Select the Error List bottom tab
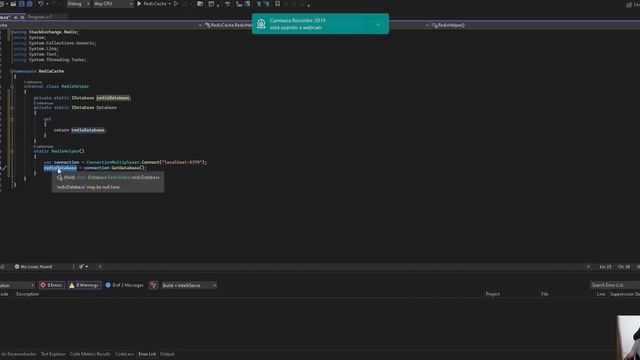Screen dimensions: 640x360 point(147,354)
